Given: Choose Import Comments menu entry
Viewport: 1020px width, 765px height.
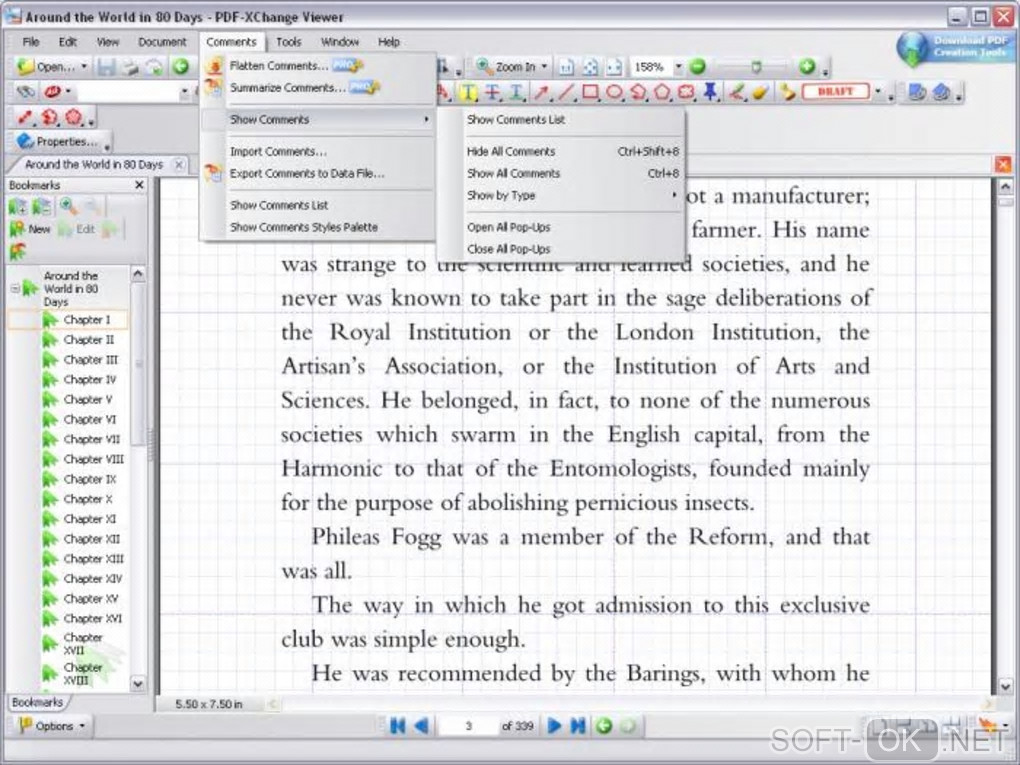Looking at the screenshot, I should (319, 152).
